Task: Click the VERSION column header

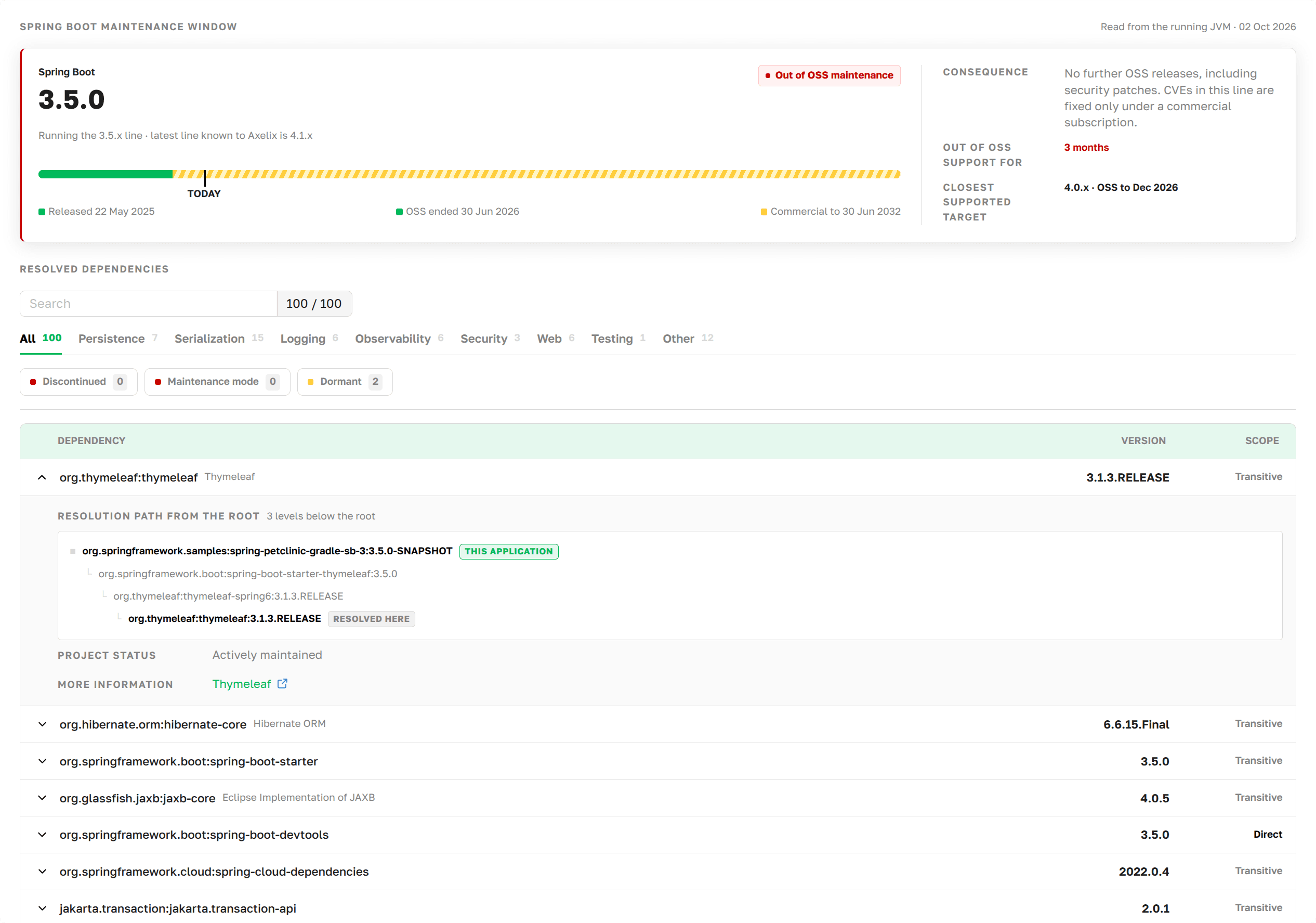Action: click(x=1143, y=440)
